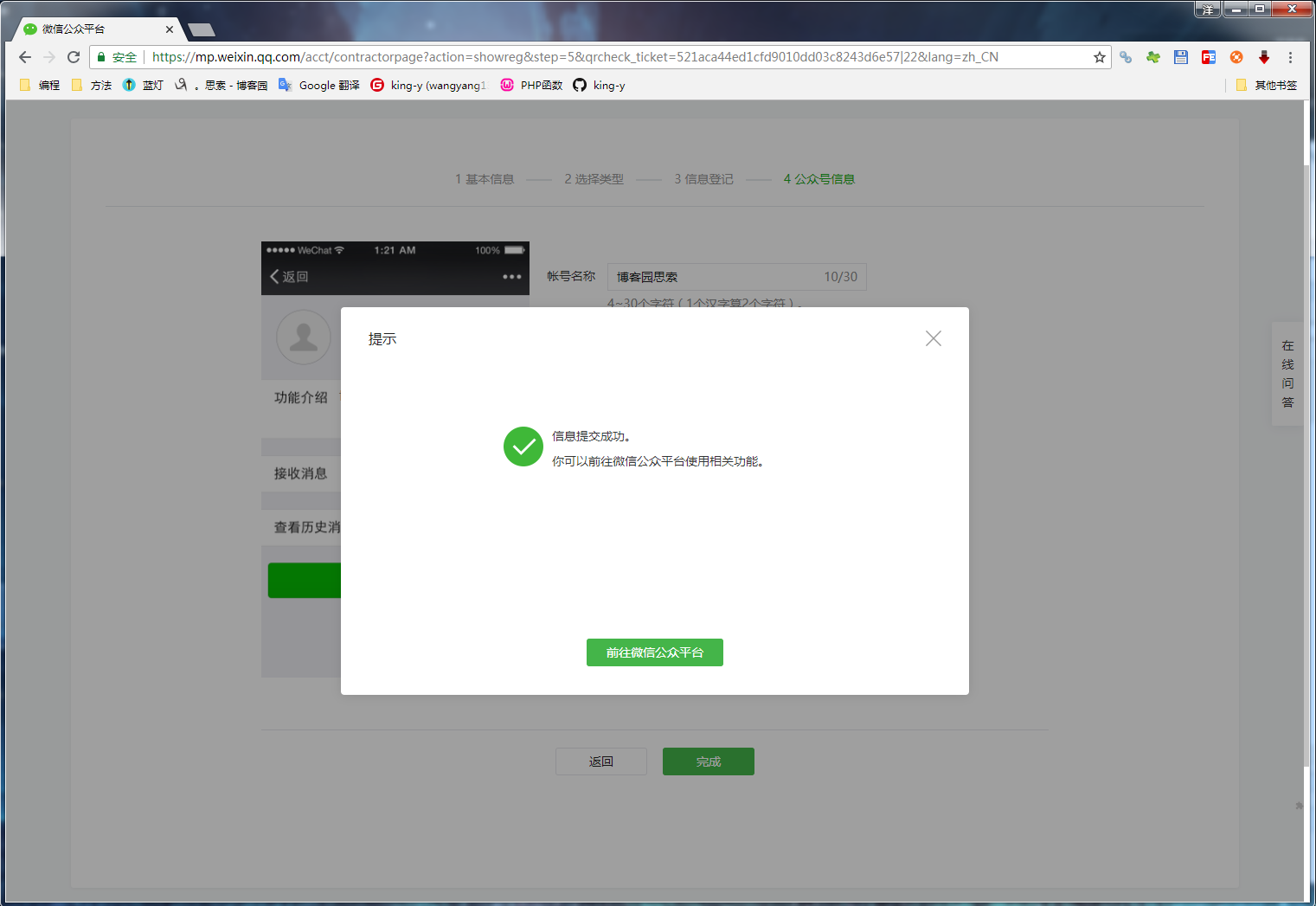Click the 信息提交成功 message text
1316x906 pixels.
click(591, 436)
